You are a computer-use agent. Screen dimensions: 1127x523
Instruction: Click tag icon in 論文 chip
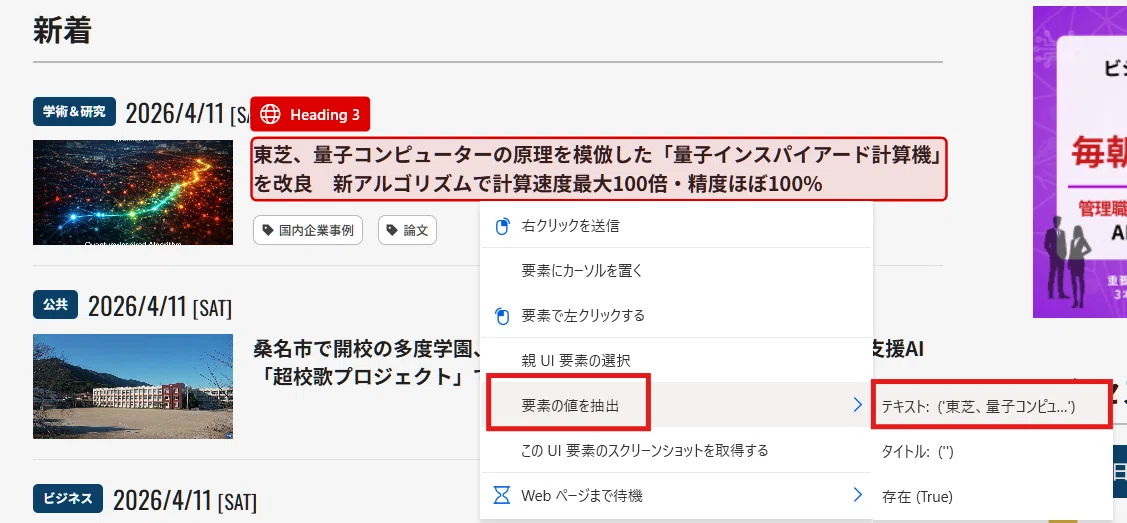click(x=392, y=230)
